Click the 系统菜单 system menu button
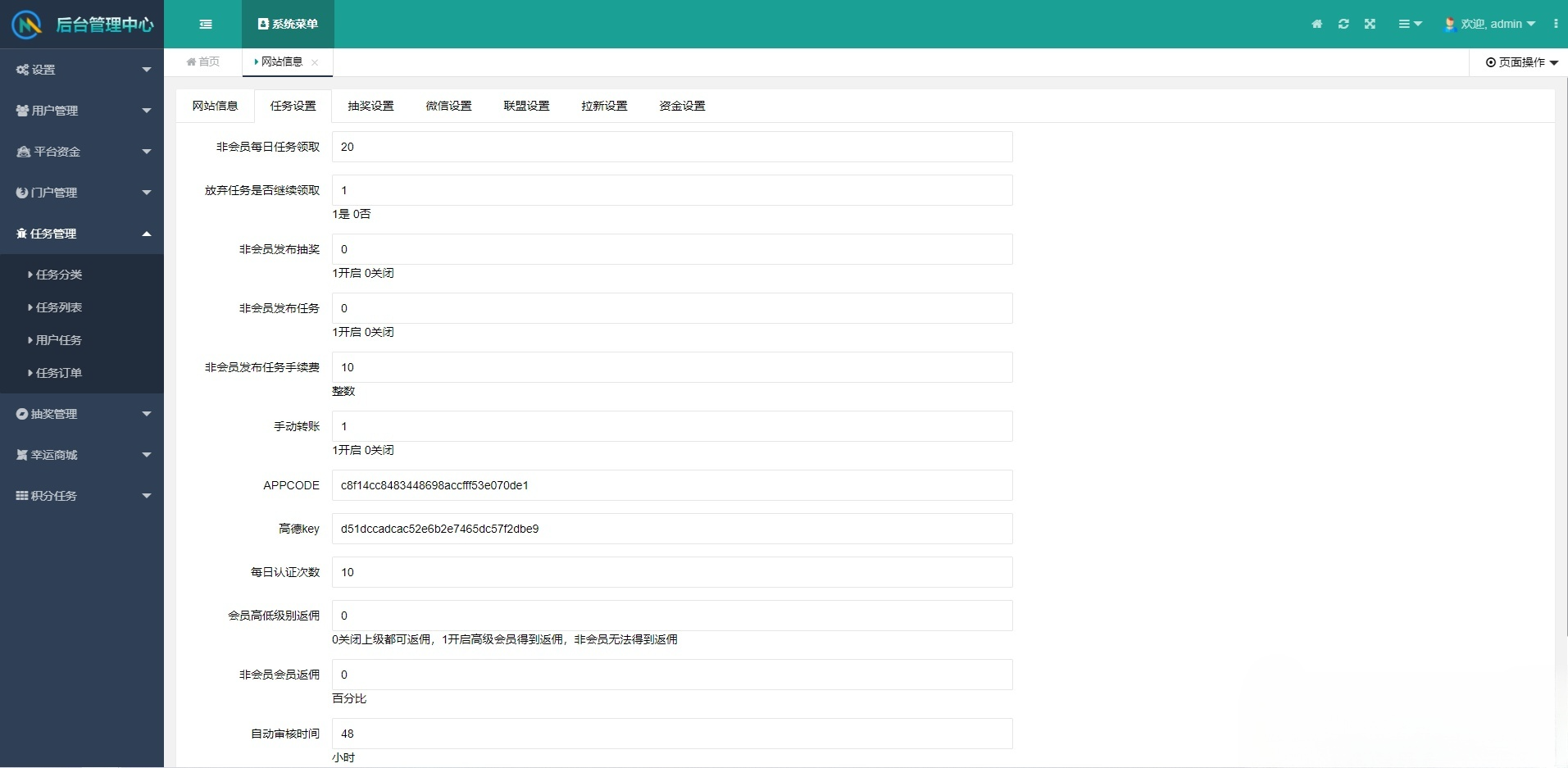The height and width of the screenshot is (768, 1568). (287, 24)
